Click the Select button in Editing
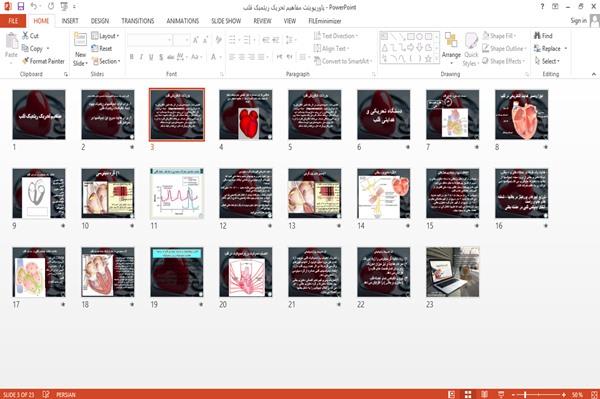 (547, 61)
